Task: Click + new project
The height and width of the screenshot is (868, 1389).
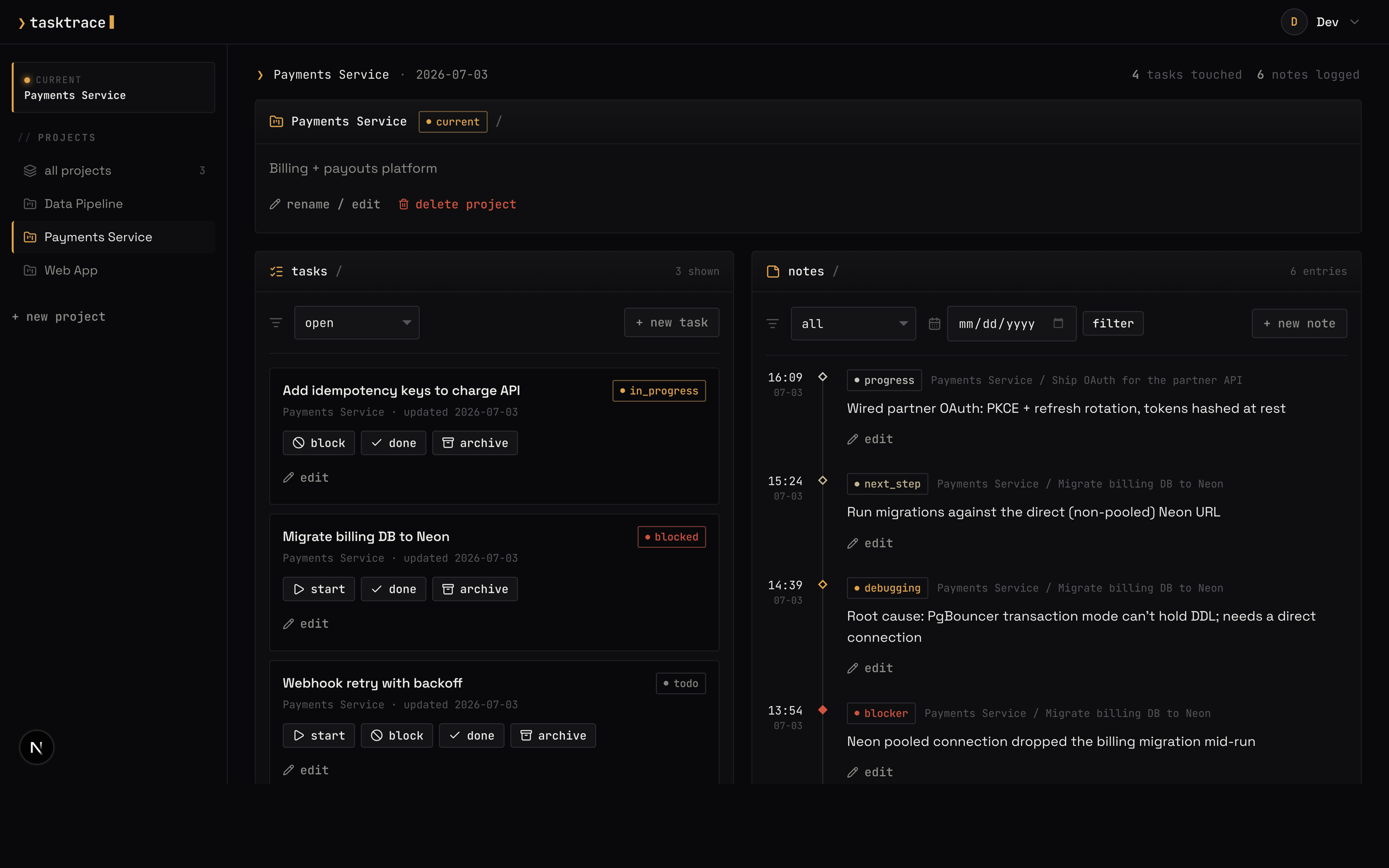Action: pyautogui.click(x=59, y=316)
